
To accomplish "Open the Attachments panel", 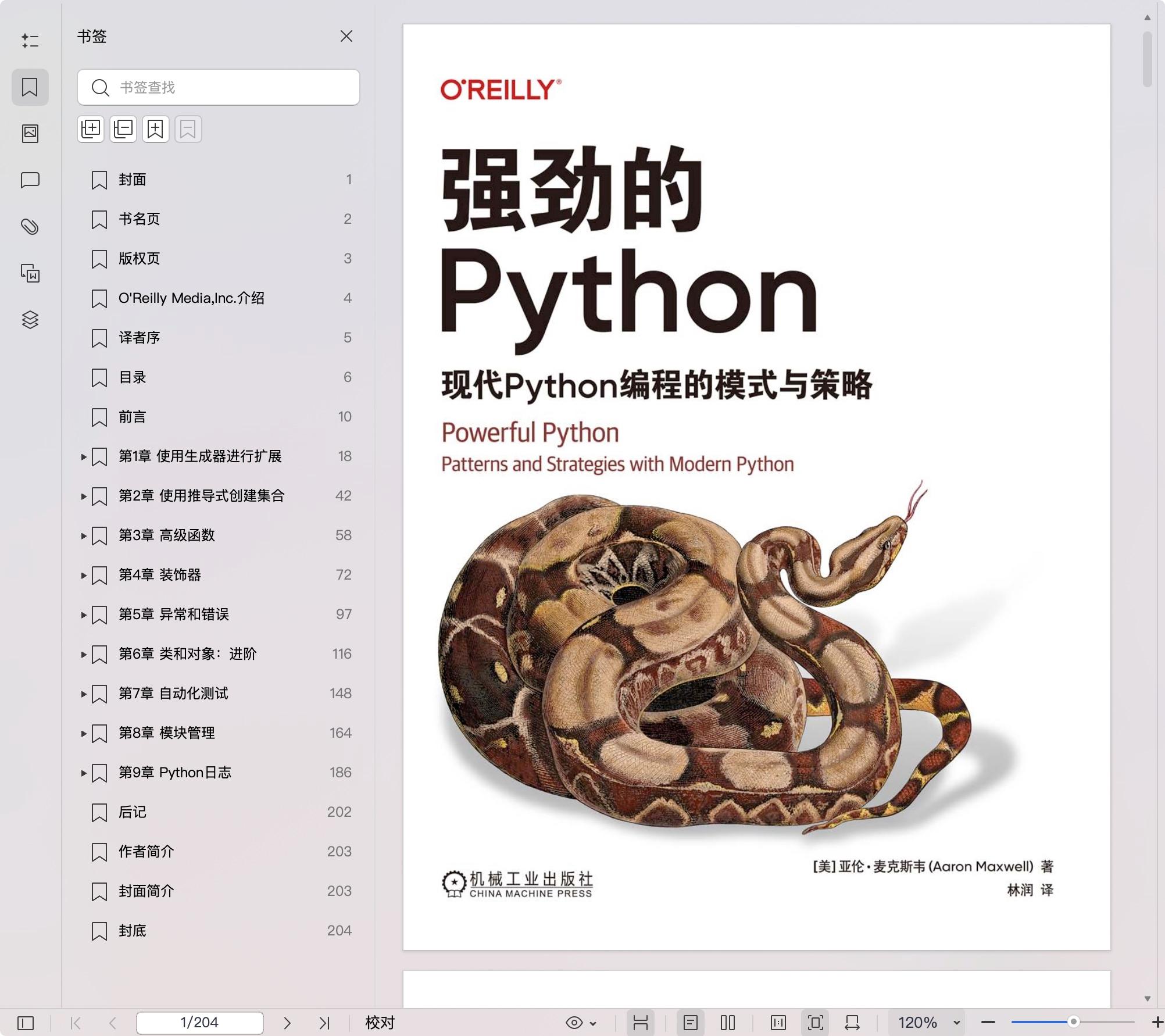I will (30, 226).
